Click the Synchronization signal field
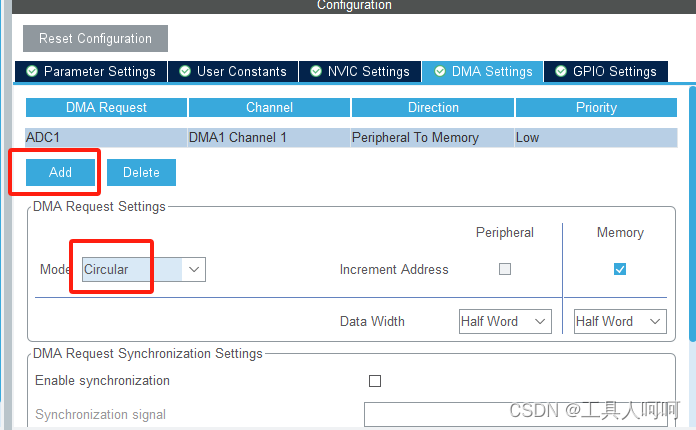 pyautogui.click(x=516, y=414)
